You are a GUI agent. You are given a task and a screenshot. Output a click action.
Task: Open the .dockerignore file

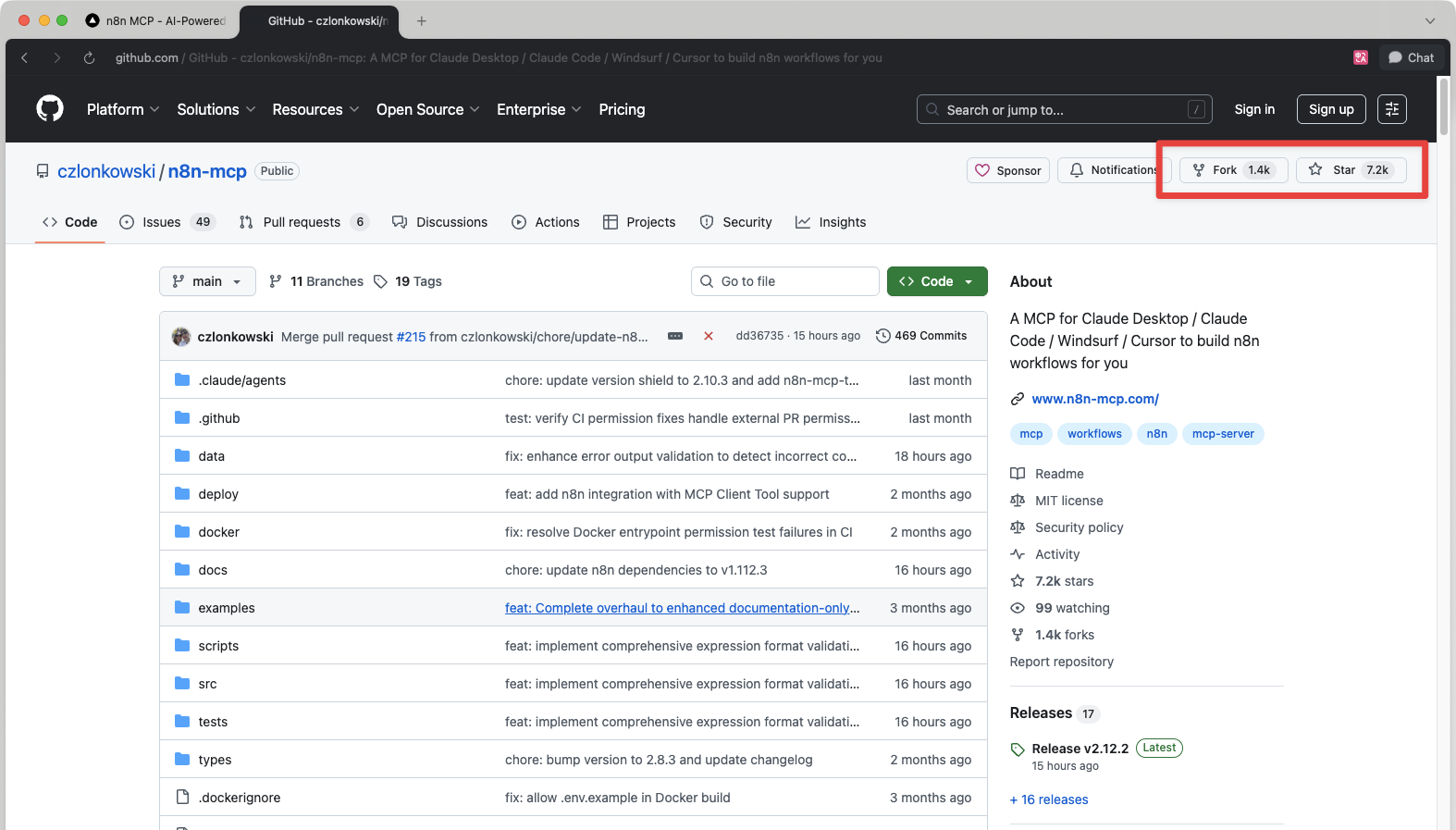(240, 798)
